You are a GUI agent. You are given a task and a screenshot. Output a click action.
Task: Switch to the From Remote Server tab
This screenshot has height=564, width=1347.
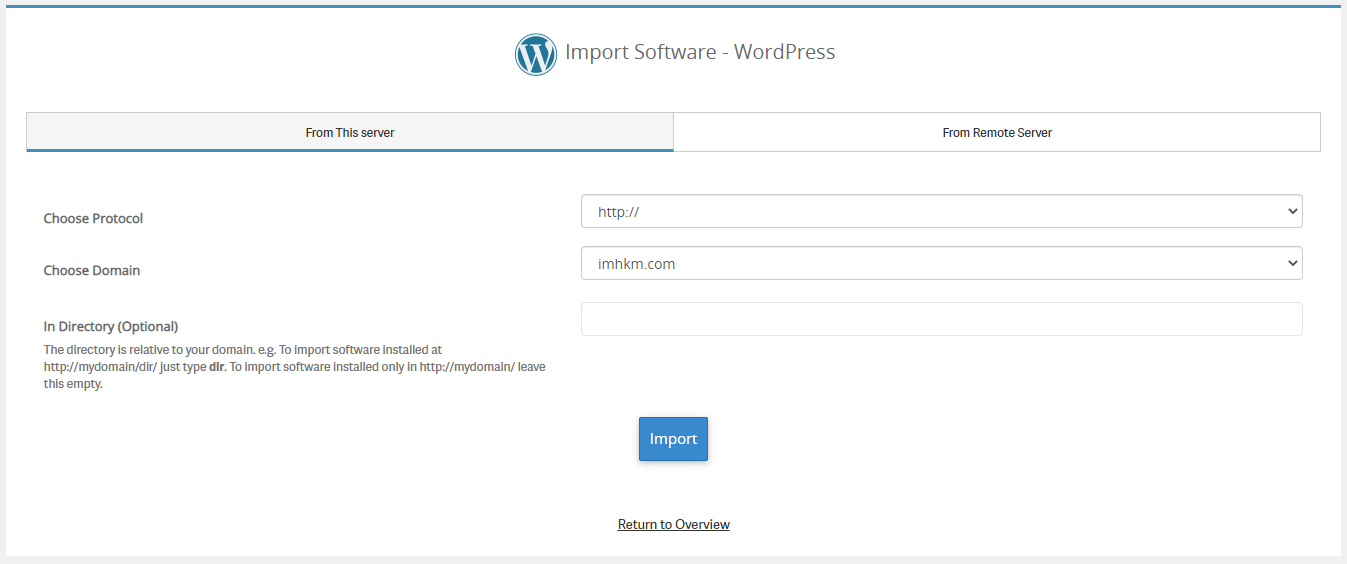(x=997, y=132)
